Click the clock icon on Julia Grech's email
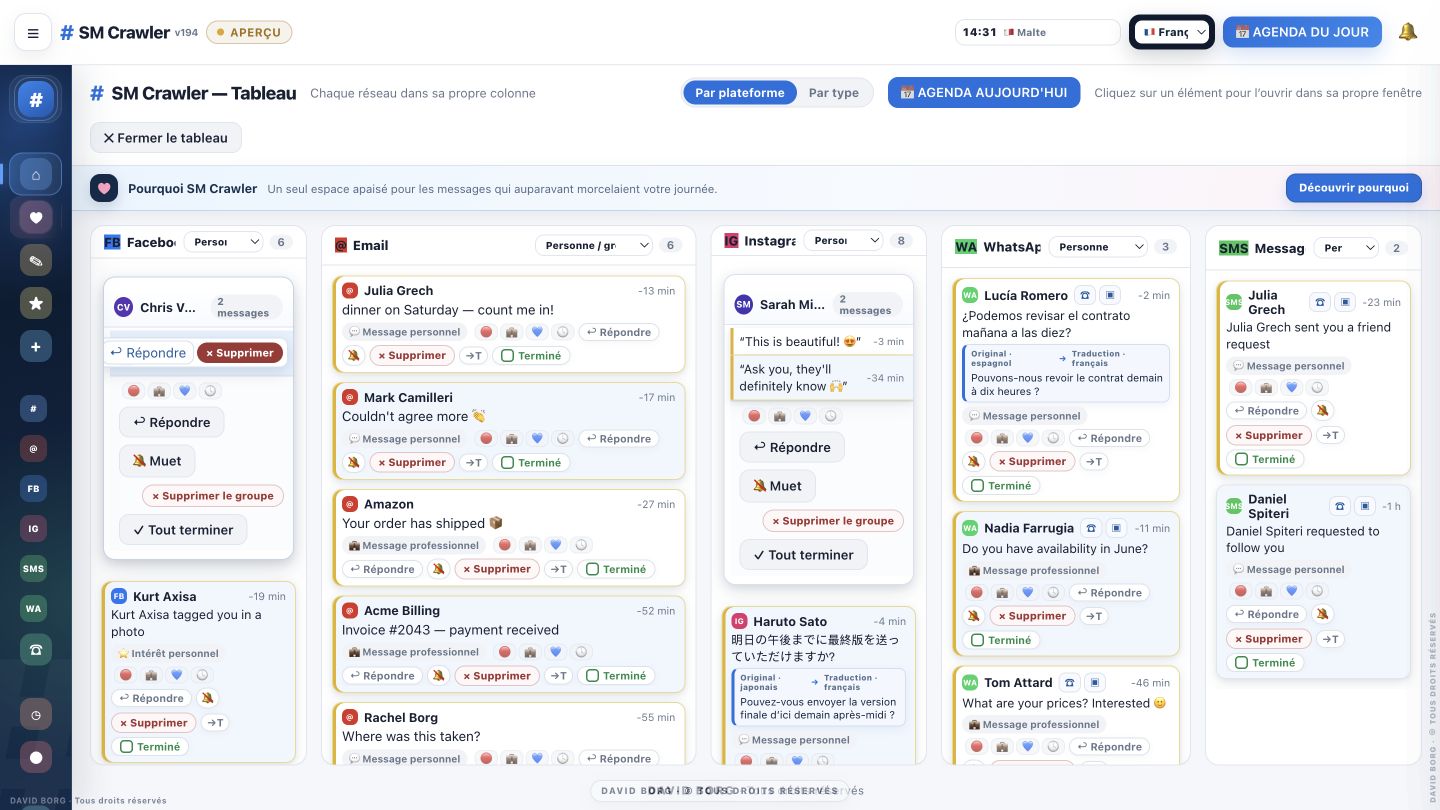The width and height of the screenshot is (1440, 810). (562, 332)
